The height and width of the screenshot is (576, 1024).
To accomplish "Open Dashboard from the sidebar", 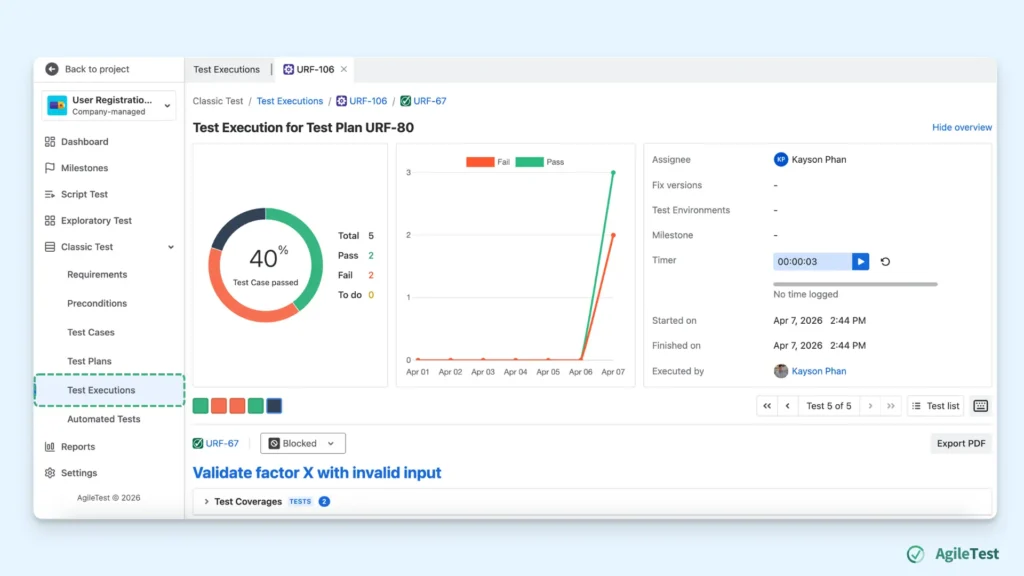I will pyautogui.click(x=85, y=142).
